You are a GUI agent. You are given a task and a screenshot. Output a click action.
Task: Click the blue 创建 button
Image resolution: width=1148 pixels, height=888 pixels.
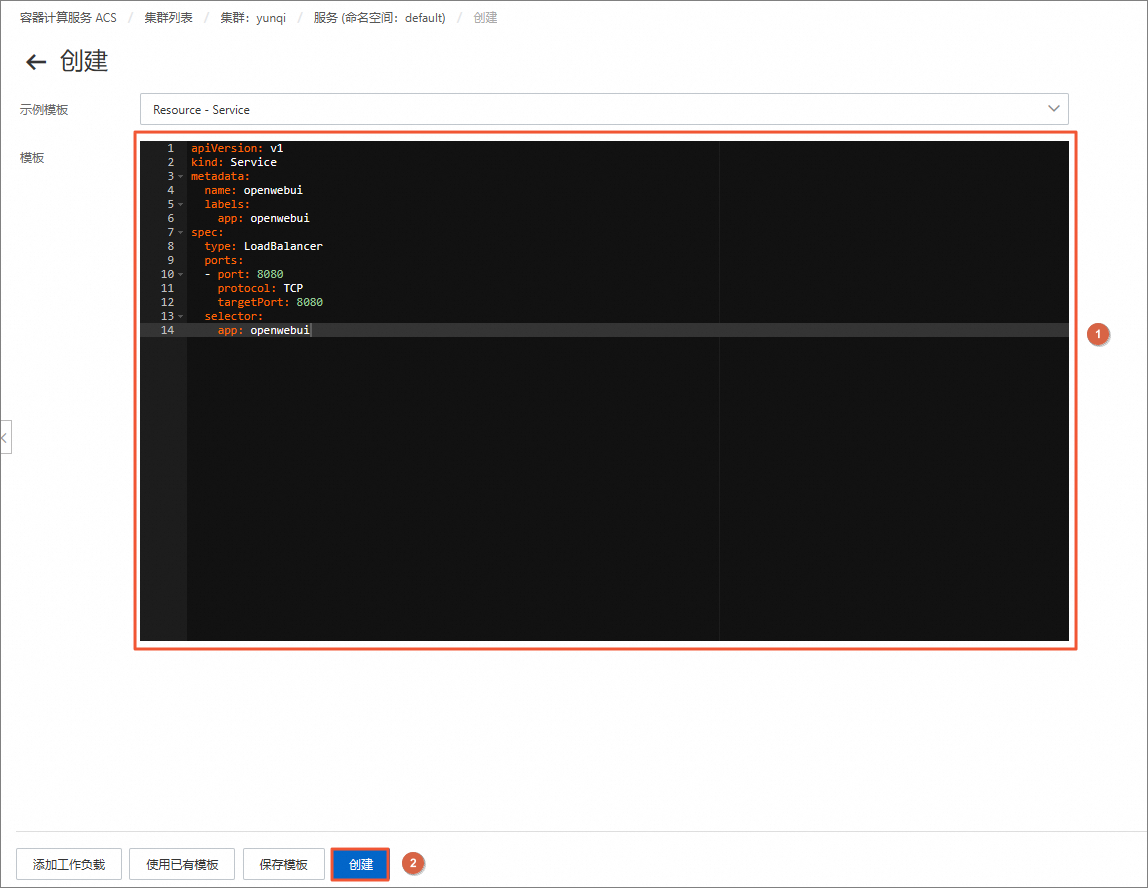pos(361,865)
